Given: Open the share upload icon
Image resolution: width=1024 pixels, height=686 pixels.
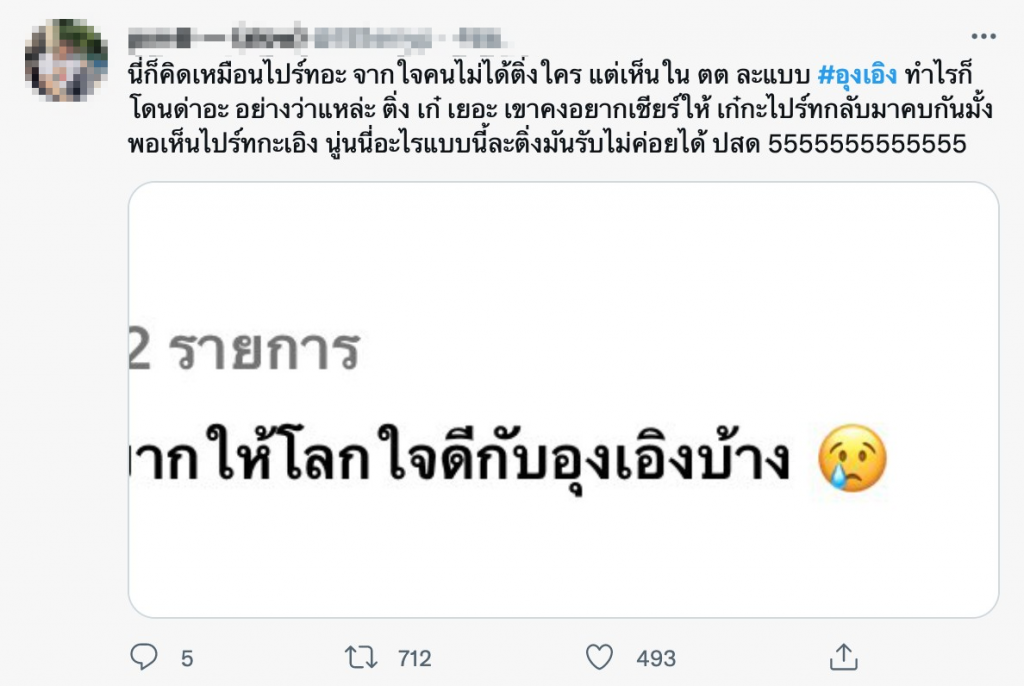Looking at the screenshot, I should point(843,657).
